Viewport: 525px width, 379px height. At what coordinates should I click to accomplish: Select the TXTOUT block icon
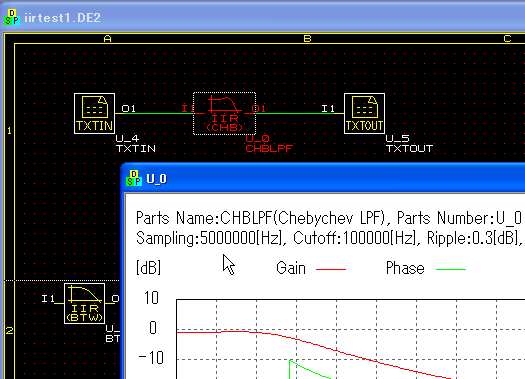(364, 113)
